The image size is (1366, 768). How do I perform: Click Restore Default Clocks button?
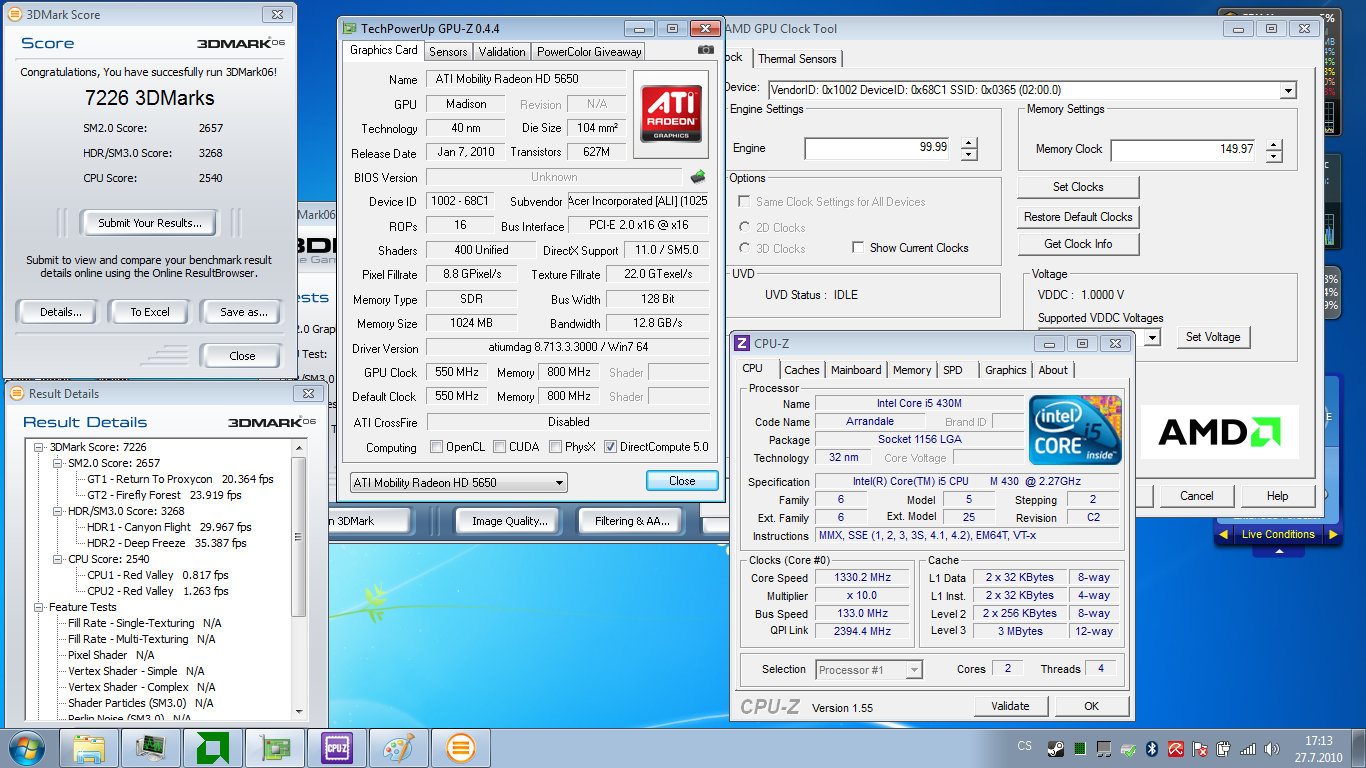(1078, 217)
